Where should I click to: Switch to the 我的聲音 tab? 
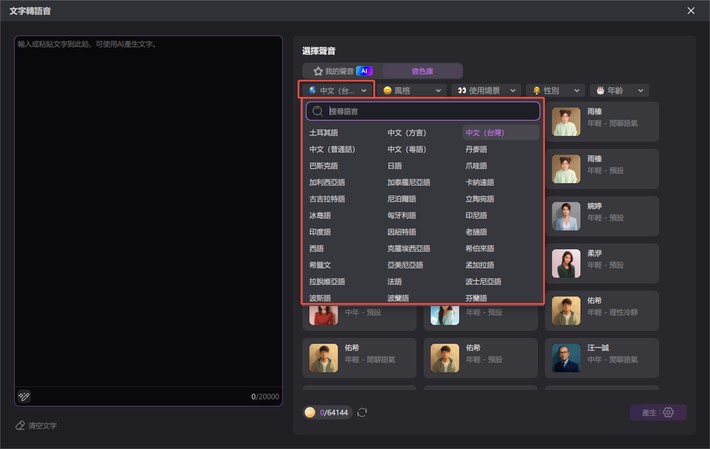(x=342, y=71)
